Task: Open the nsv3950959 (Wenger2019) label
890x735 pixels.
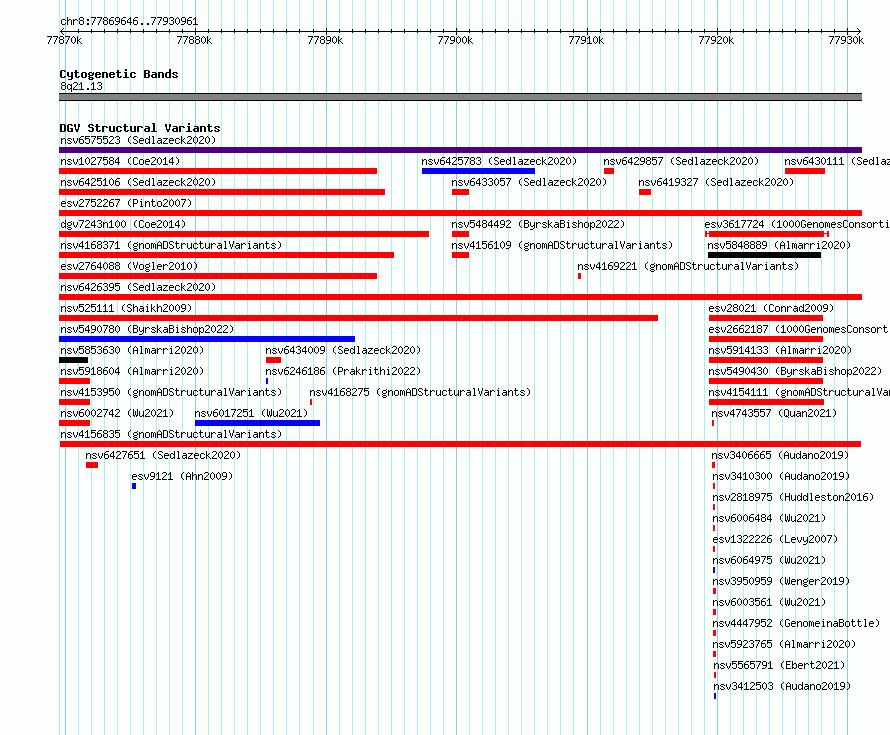Action: click(x=781, y=581)
